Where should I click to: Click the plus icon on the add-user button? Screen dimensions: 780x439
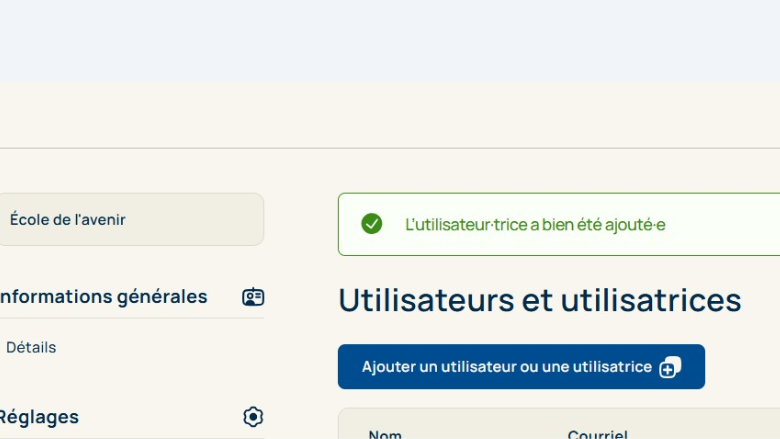670,367
